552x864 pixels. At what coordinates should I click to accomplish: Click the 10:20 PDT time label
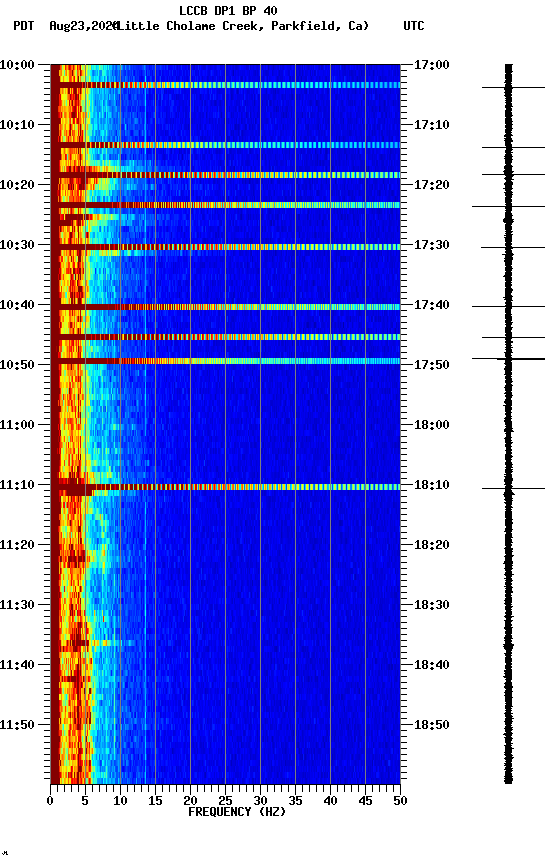point(17,185)
